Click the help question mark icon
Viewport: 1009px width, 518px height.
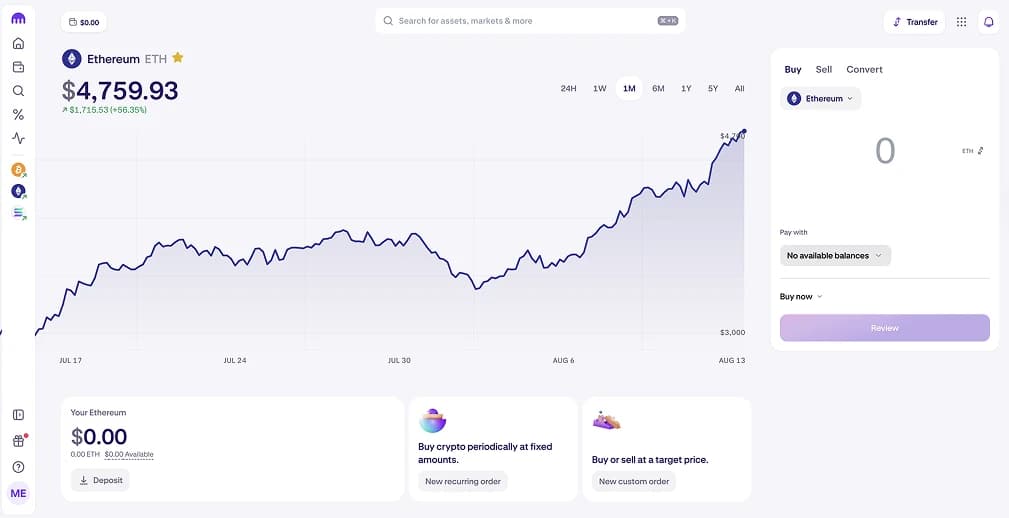tap(18, 467)
